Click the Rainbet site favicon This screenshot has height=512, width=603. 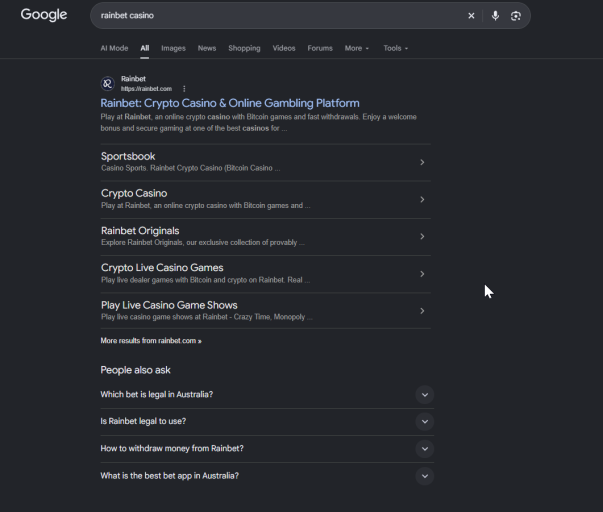click(108, 83)
